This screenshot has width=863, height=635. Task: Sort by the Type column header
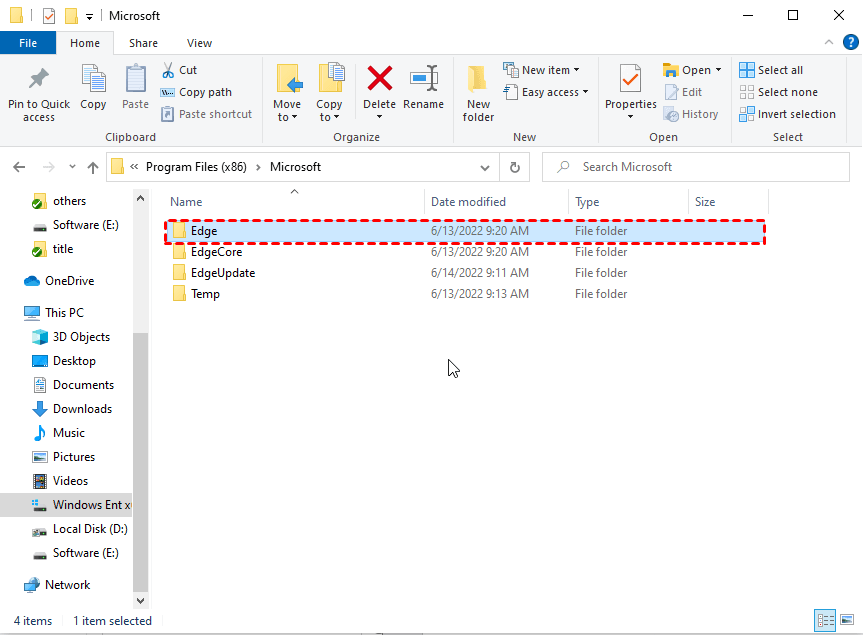[587, 202]
